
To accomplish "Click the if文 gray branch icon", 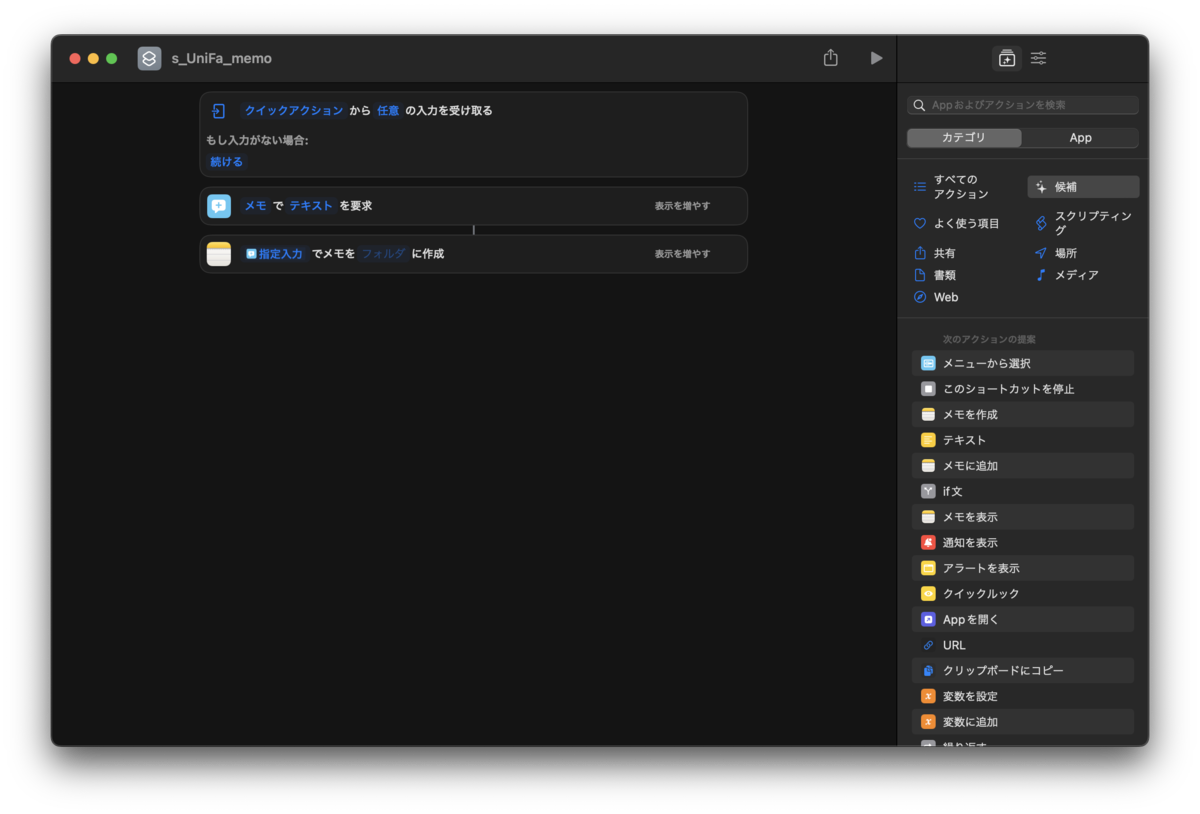I will [x=928, y=491].
